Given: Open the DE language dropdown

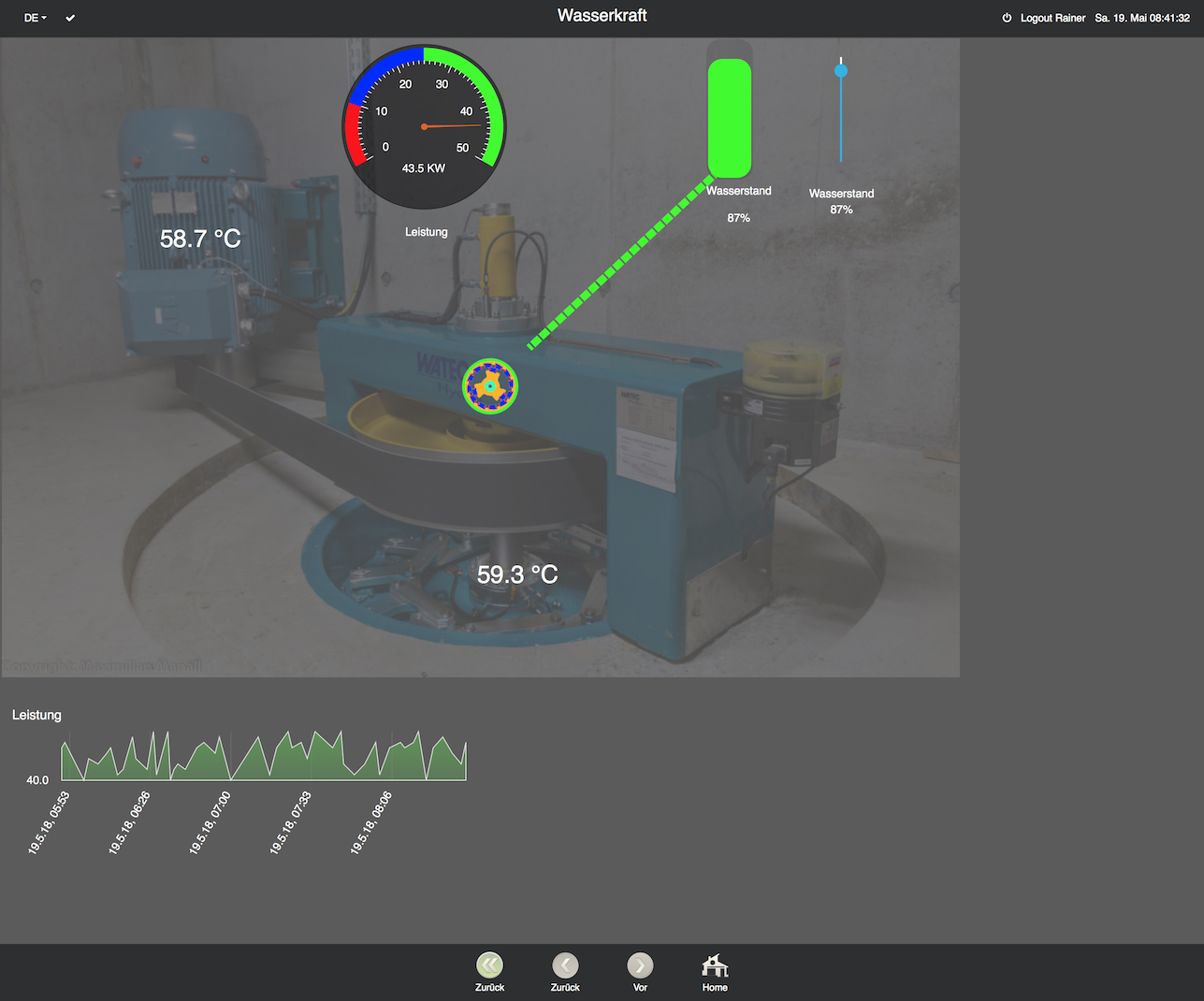Looking at the screenshot, I should (x=34, y=17).
